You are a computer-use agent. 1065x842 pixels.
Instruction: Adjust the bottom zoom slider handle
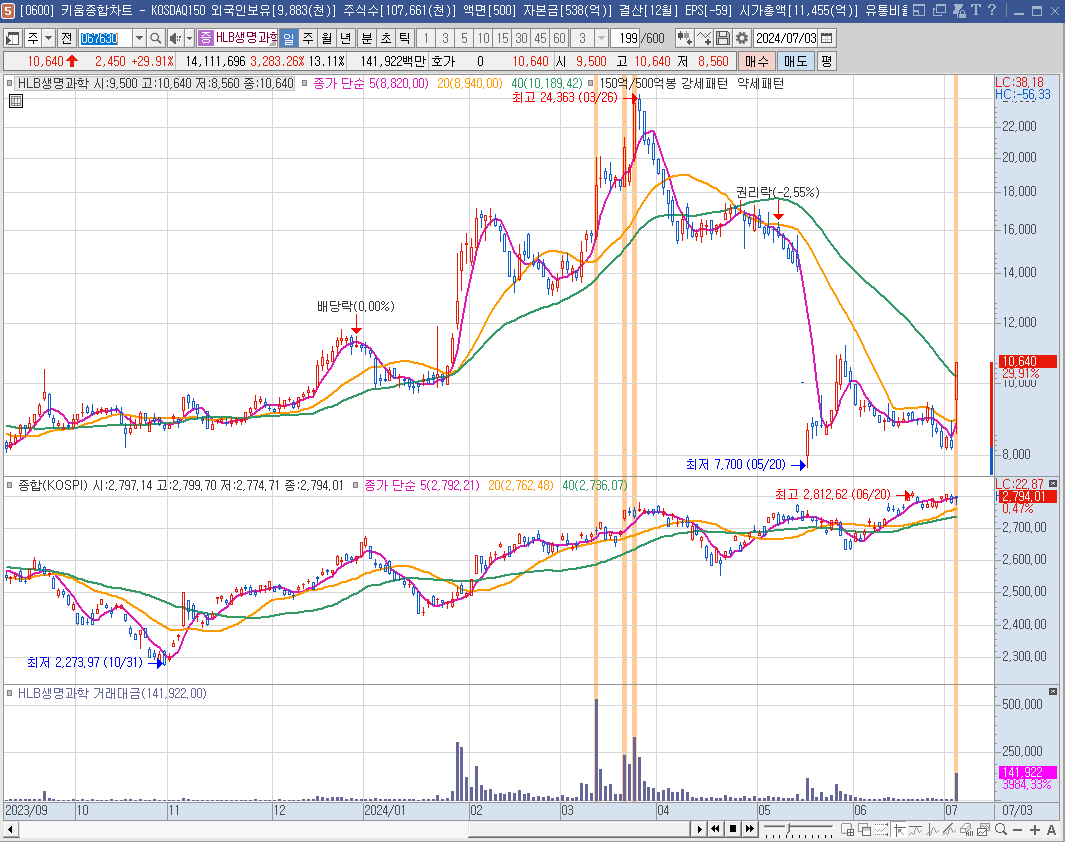(789, 829)
